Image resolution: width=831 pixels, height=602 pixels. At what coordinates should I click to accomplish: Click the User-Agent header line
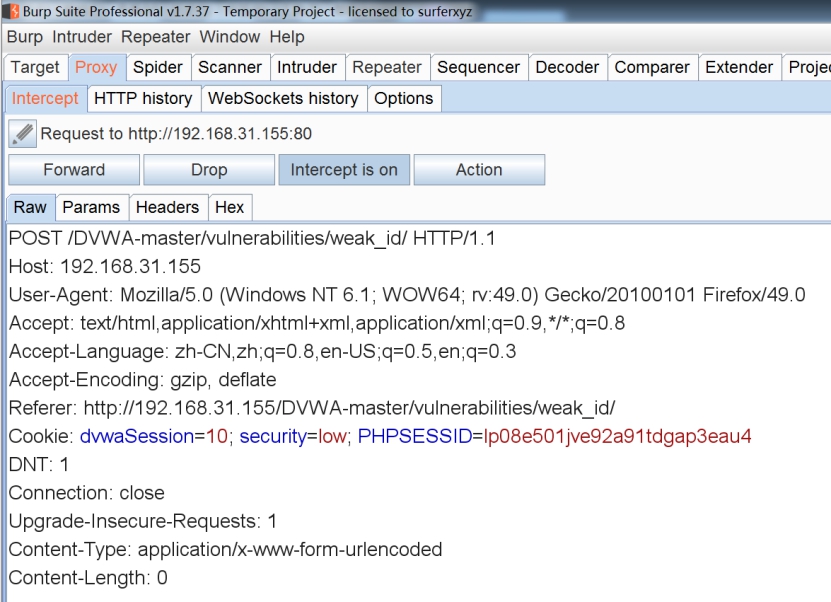click(407, 295)
